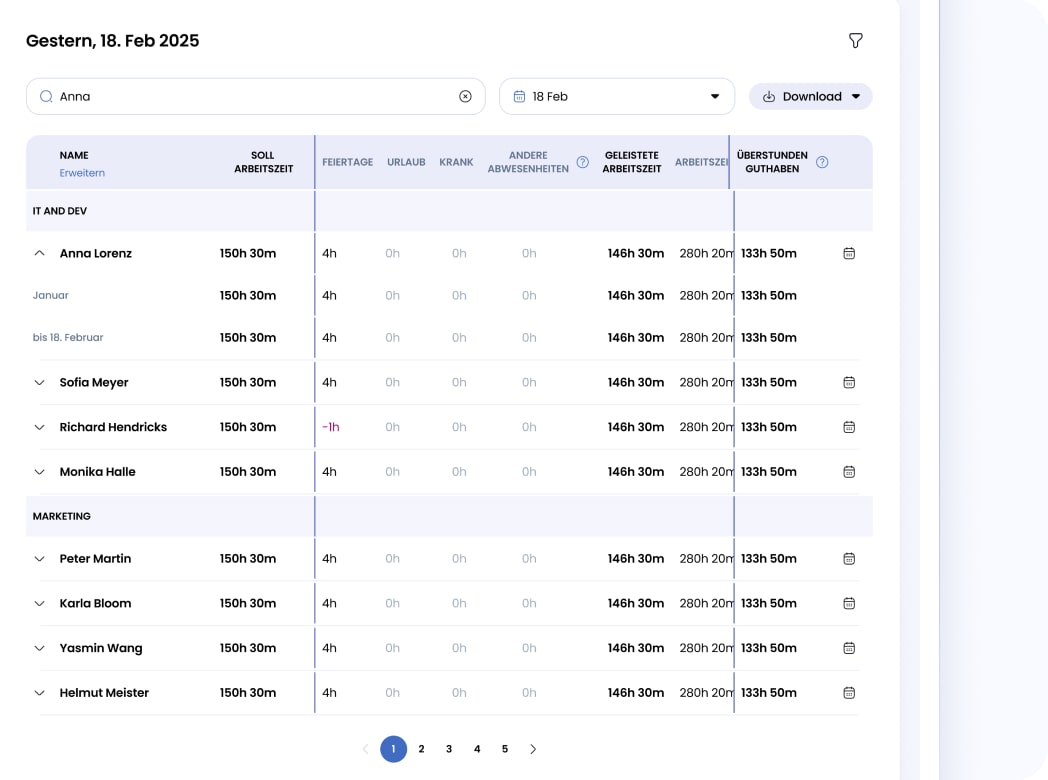Show help for Überstunden Guthaben
Viewport: 1048px width, 780px height.
pos(822,162)
